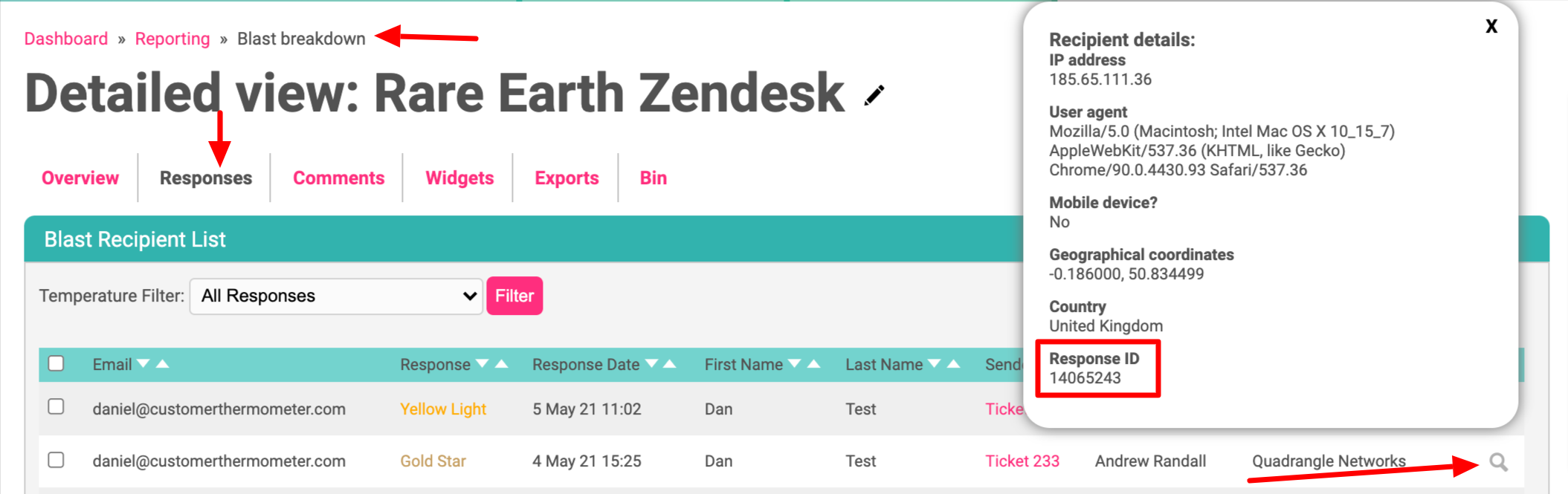The height and width of the screenshot is (494, 1568).
Task: Navigate to Dashboard breadcrumb
Action: [x=66, y=39]
